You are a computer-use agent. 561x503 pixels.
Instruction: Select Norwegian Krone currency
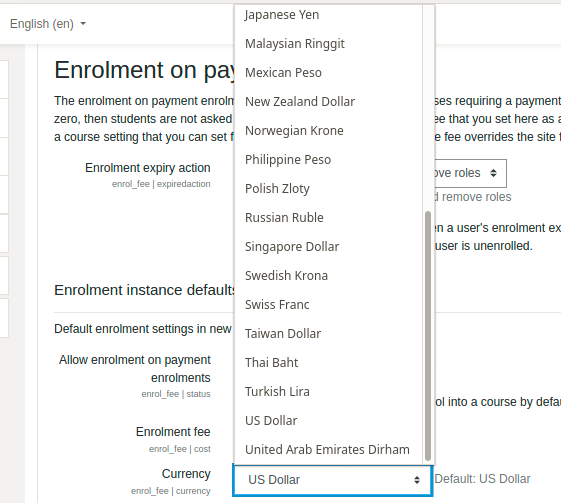point(328,131)
